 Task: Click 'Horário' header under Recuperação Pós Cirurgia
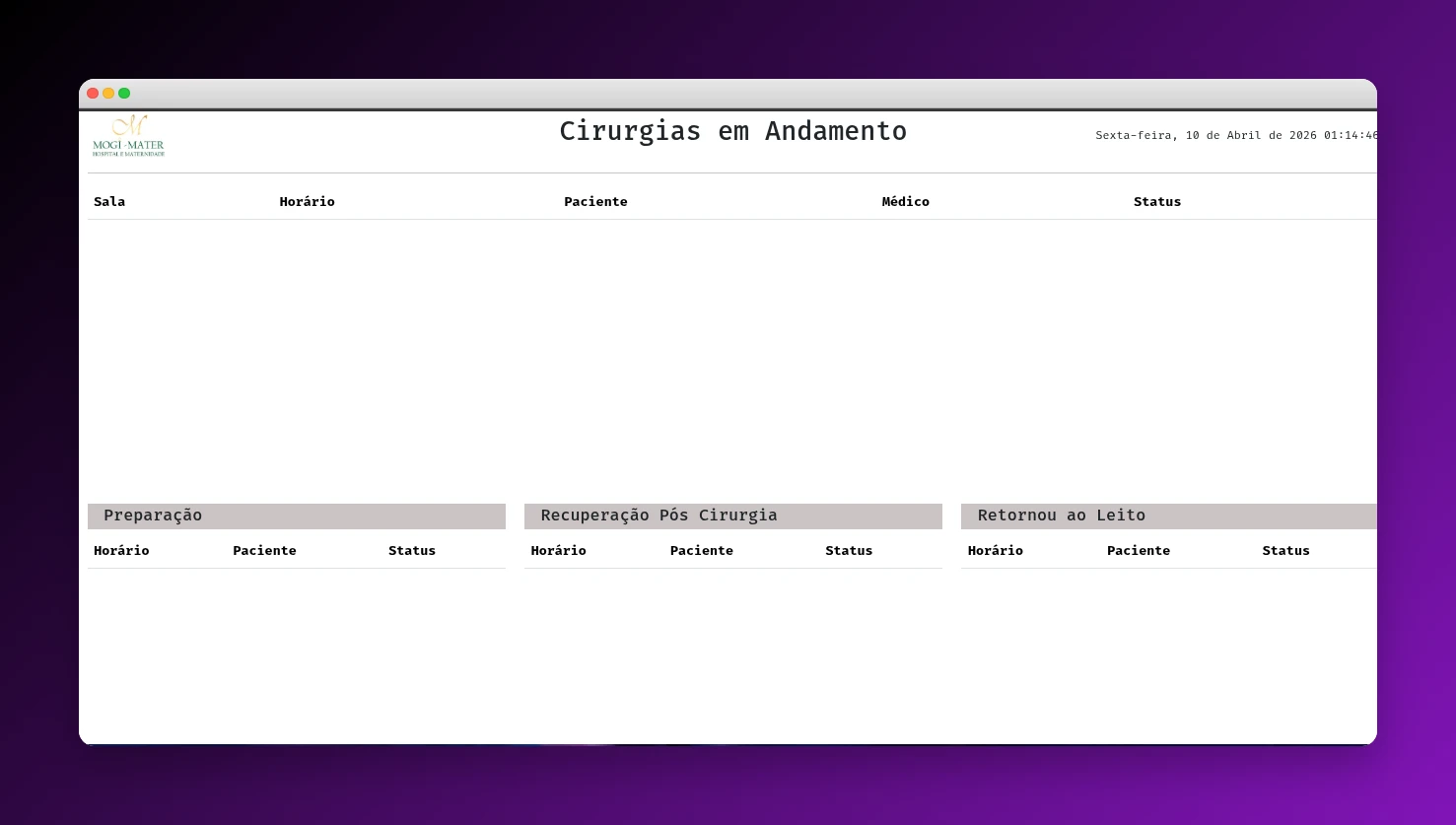coord(558,550)
